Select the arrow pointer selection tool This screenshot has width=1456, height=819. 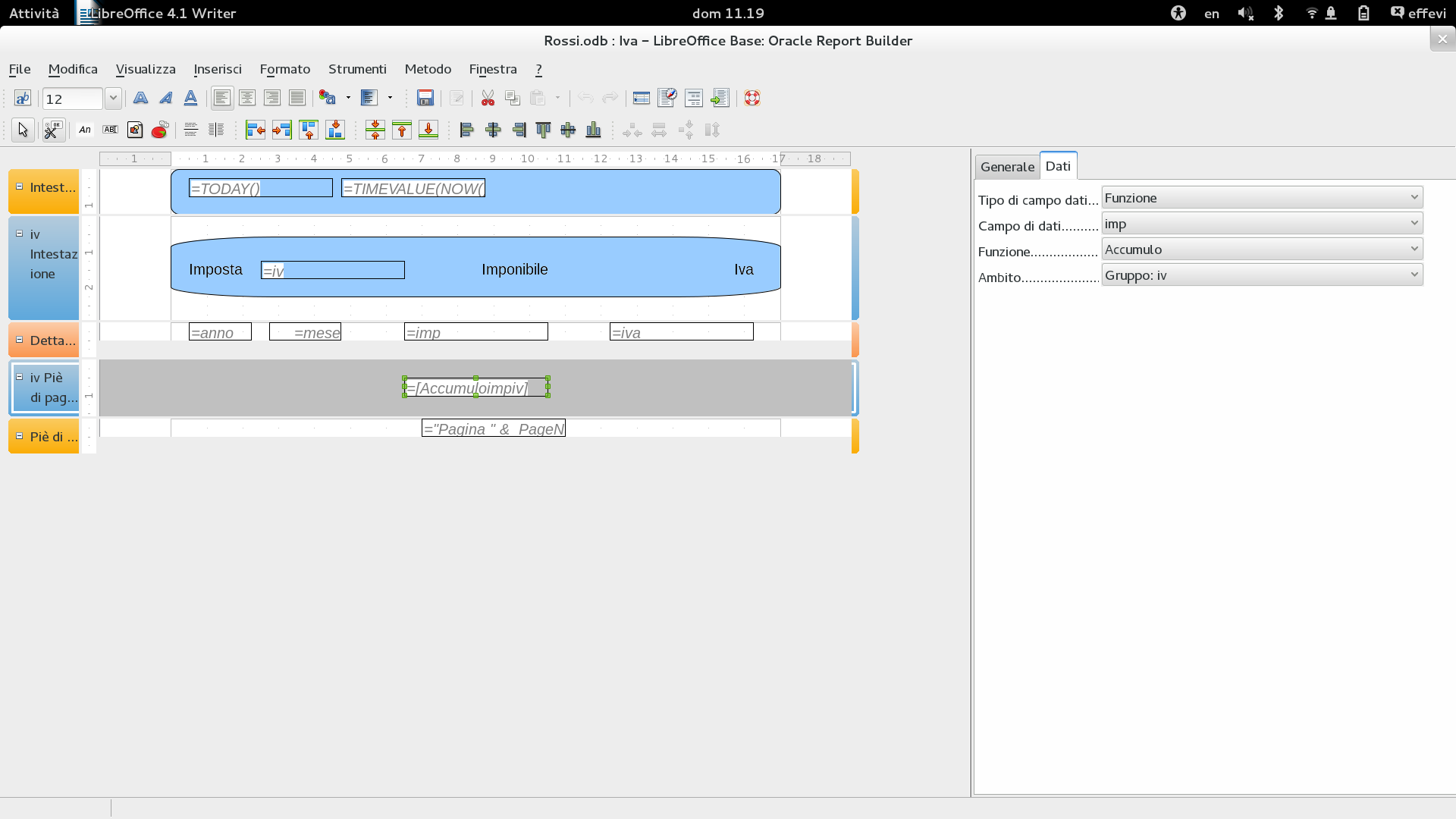click(x=23, y=130)
